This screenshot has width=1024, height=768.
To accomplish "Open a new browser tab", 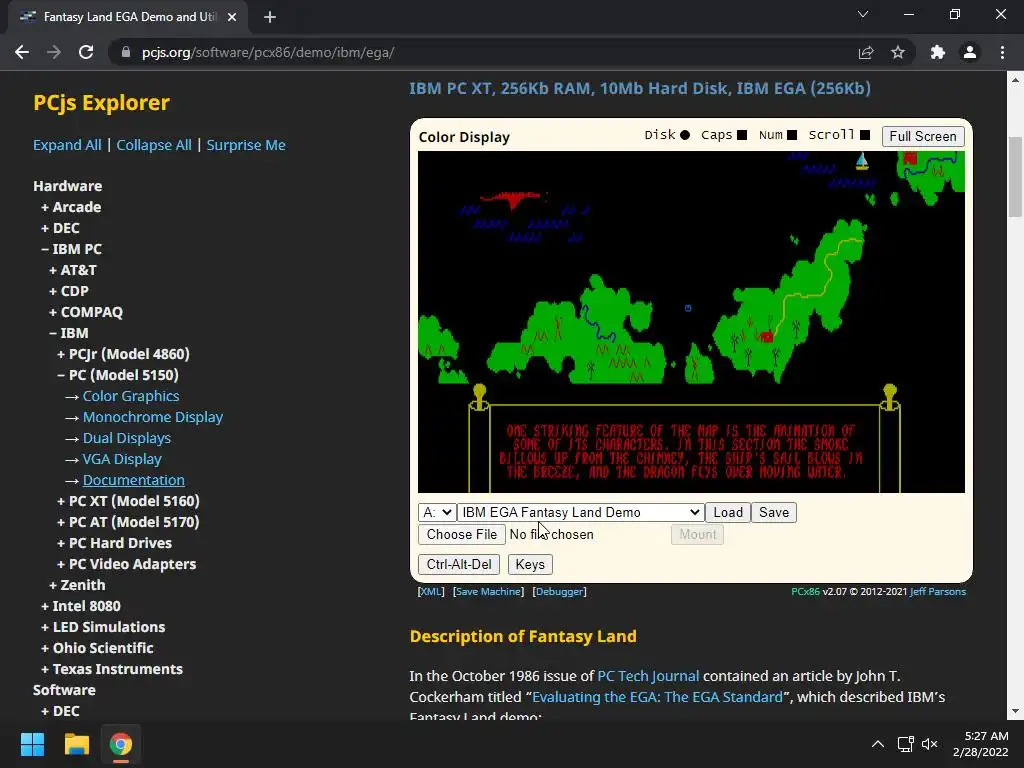I will (270, 17).
